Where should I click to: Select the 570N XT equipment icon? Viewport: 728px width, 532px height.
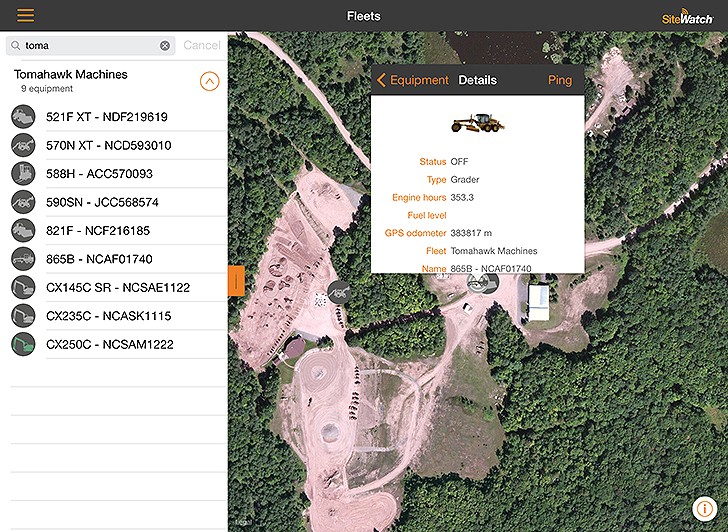[x=23, y=145]
